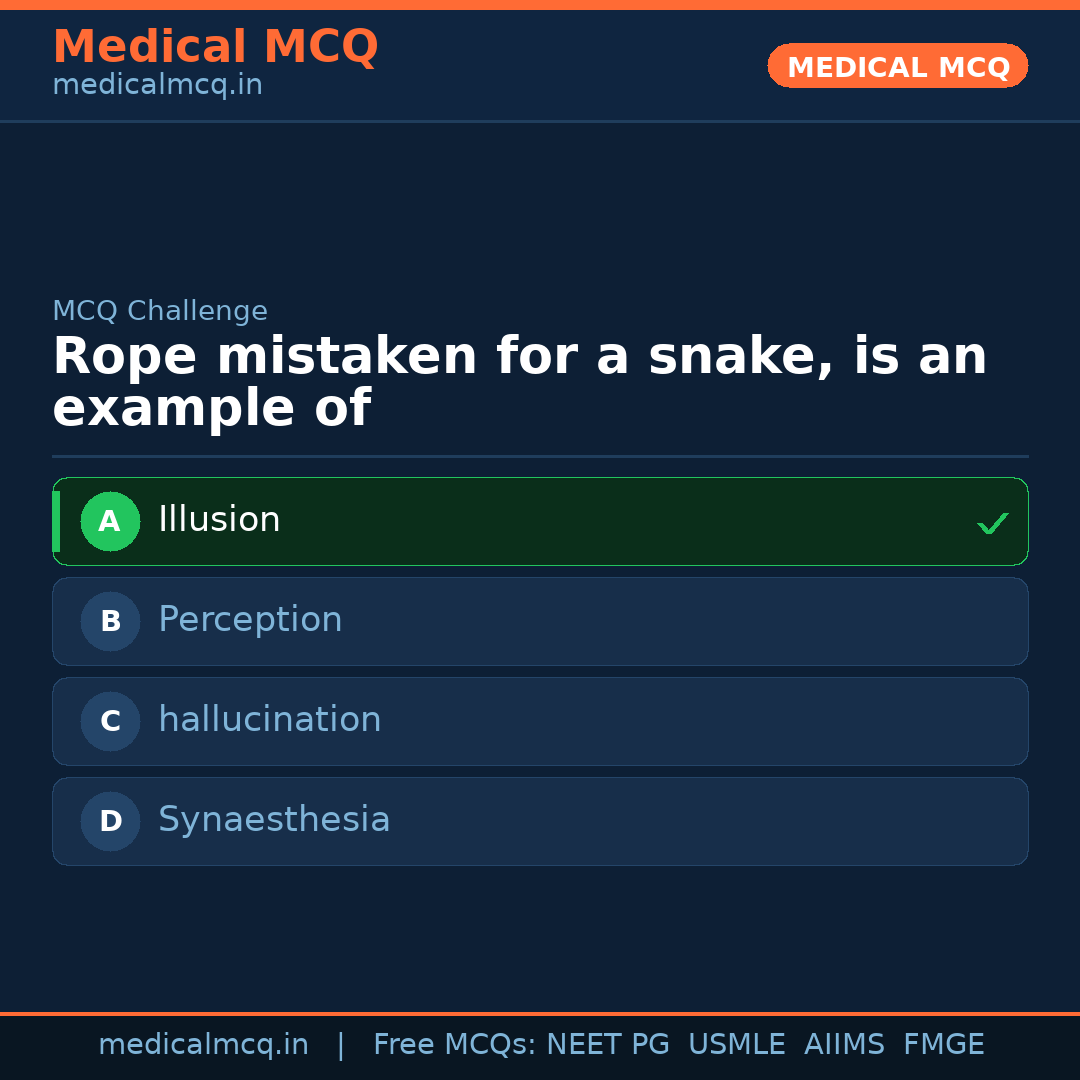This screenshot has height=1080, width=1080.
Task: Click the rope mistaken for snake question
Action: 519,382
